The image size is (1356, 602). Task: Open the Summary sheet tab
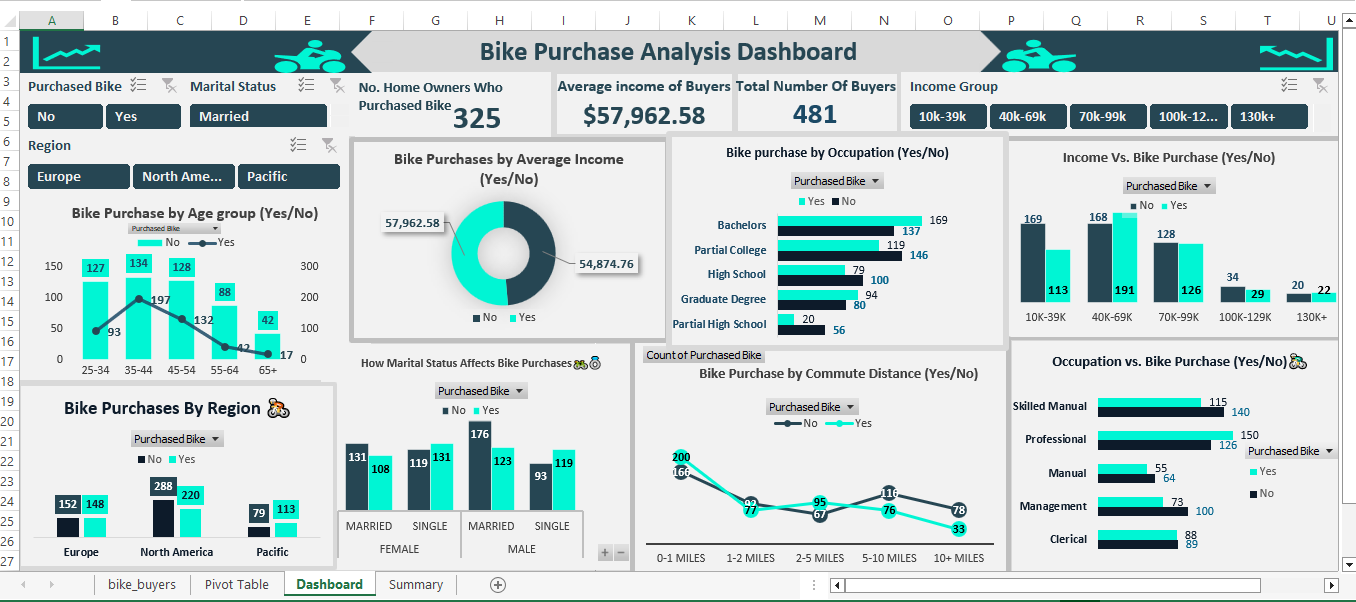pos(415,585)
